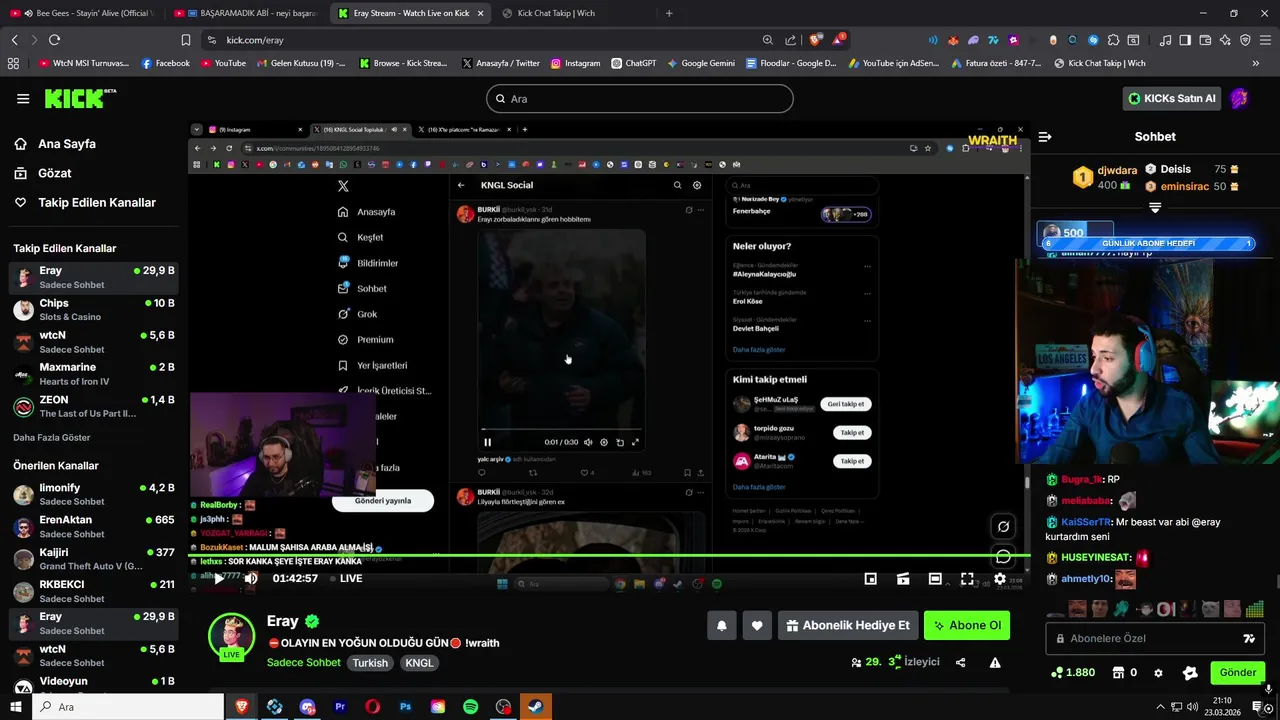Toggle the browser sidebar panel

coord(1185,40)
